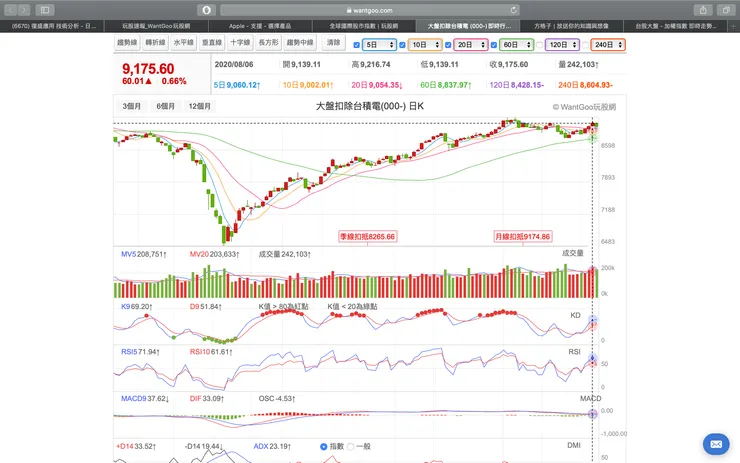Screen dimensions: 740x463
Task: Click the 高9,216.74 high price
Action: 371,65
